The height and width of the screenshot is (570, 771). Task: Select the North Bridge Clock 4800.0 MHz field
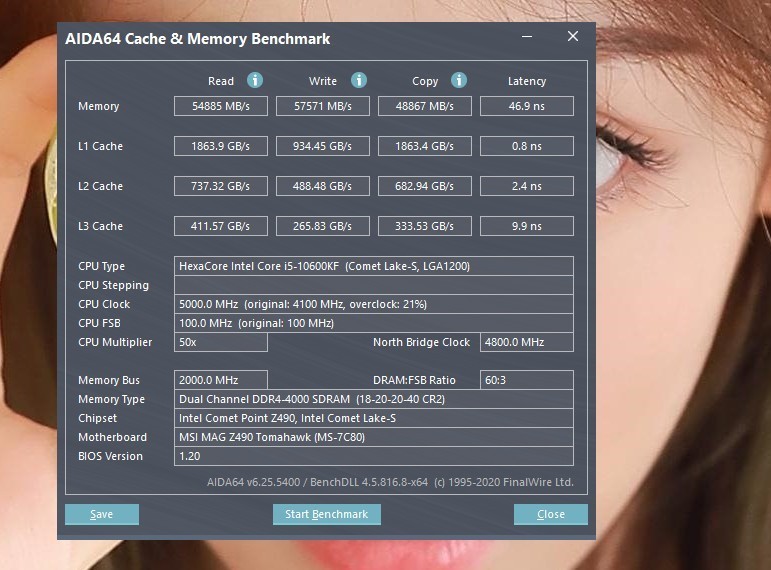(526, 342)
